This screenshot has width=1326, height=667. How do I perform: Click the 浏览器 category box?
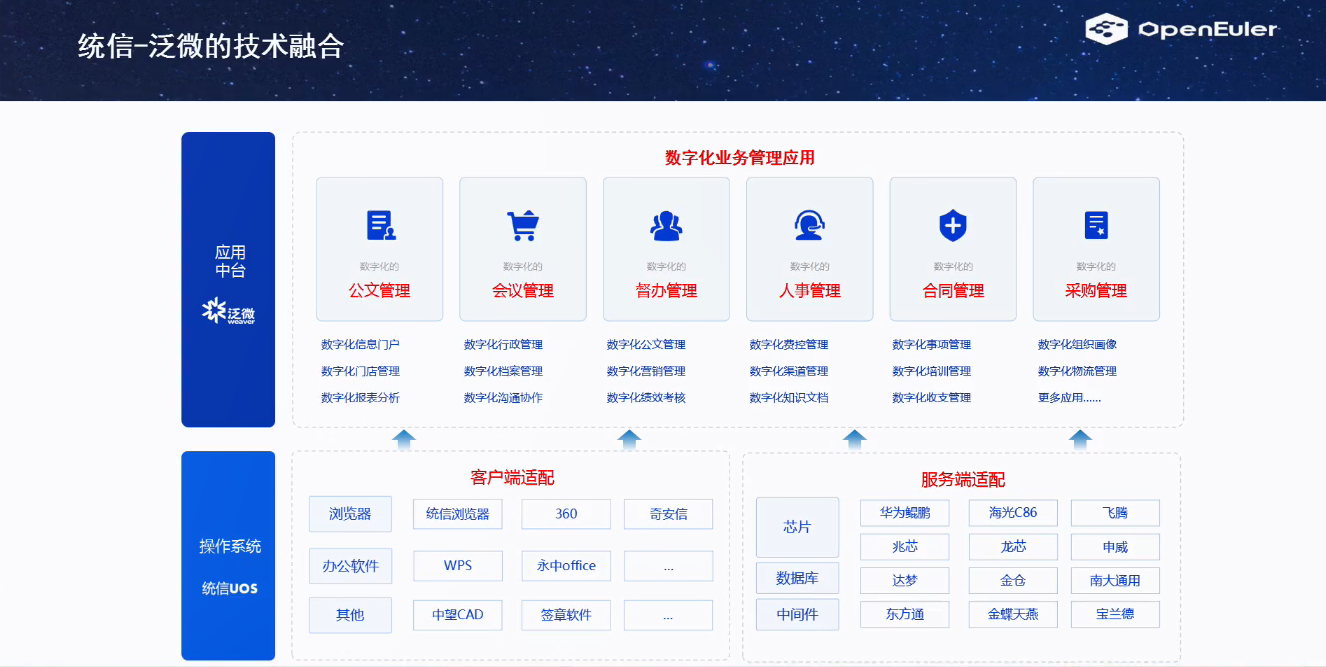pyautogui.click(x=350, y=514)
